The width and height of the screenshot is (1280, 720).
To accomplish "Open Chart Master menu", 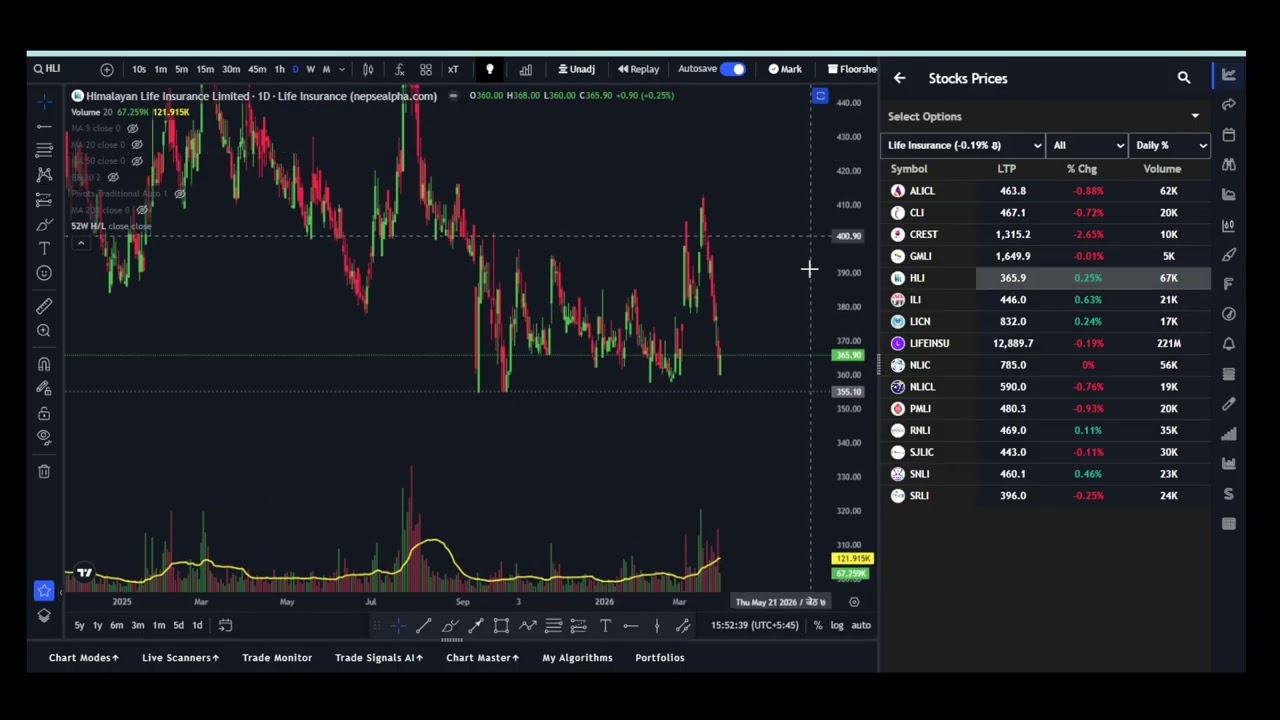I will click(482, 658).
